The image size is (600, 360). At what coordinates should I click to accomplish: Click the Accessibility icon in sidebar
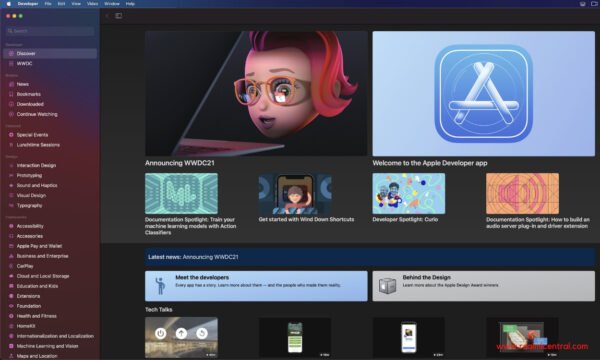pos(11,226)
